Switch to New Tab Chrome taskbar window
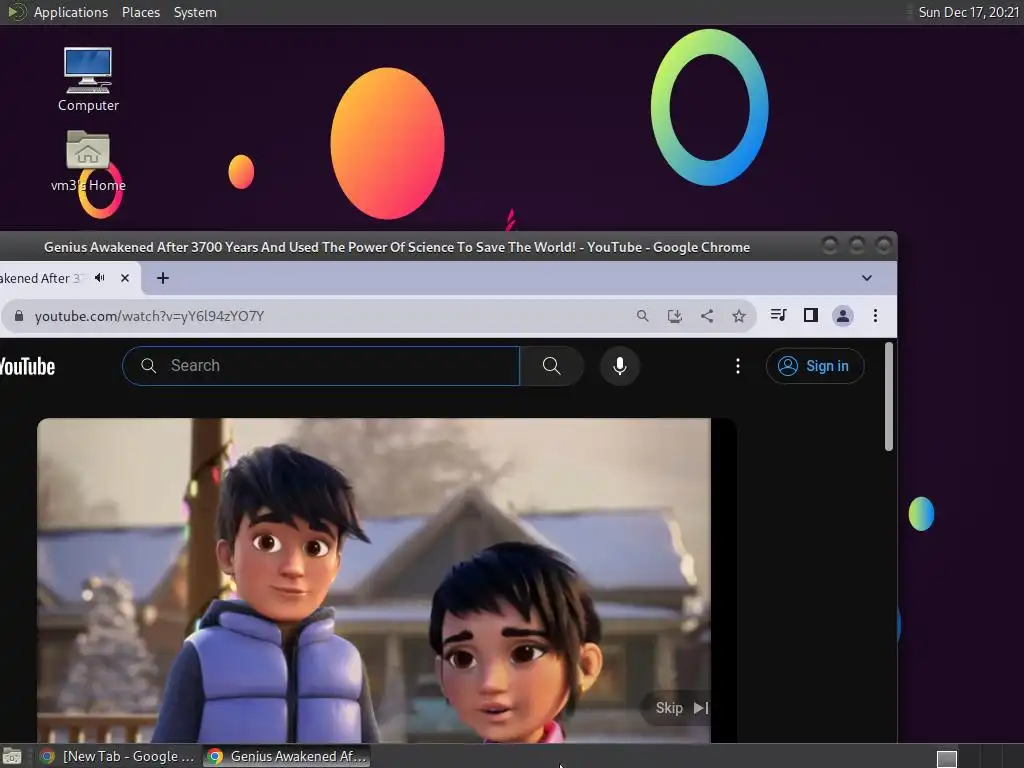Viewport: 1024px width, 768px height. (x=118, y=756)
